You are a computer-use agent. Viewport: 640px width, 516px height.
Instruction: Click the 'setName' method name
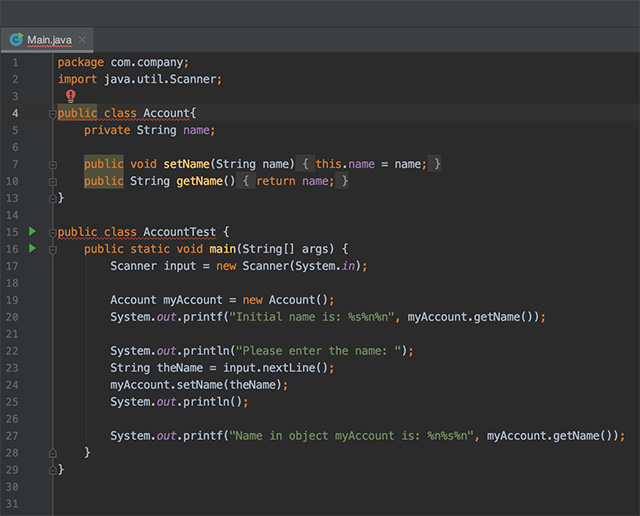[186, 164]
